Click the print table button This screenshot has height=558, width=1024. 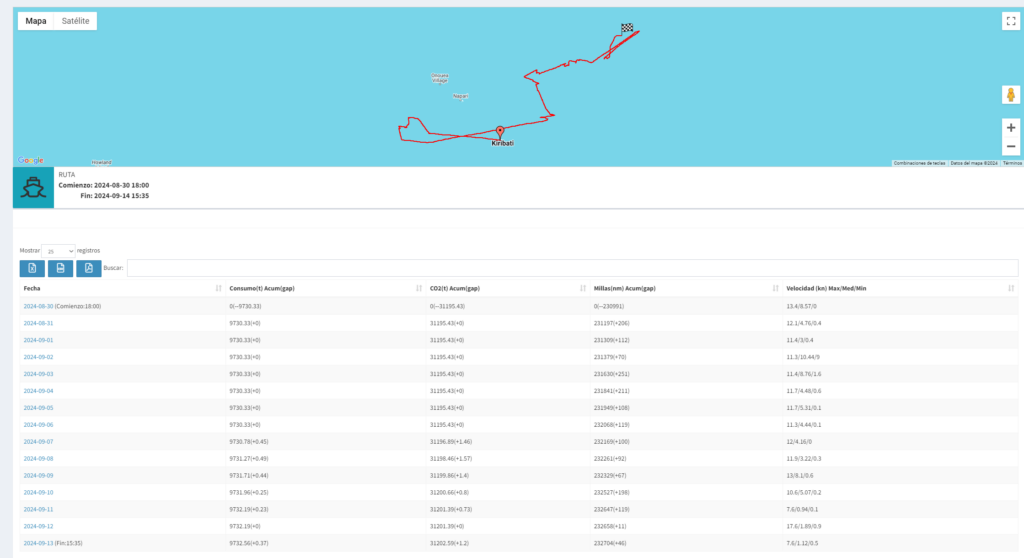click(x=60, y=268)
